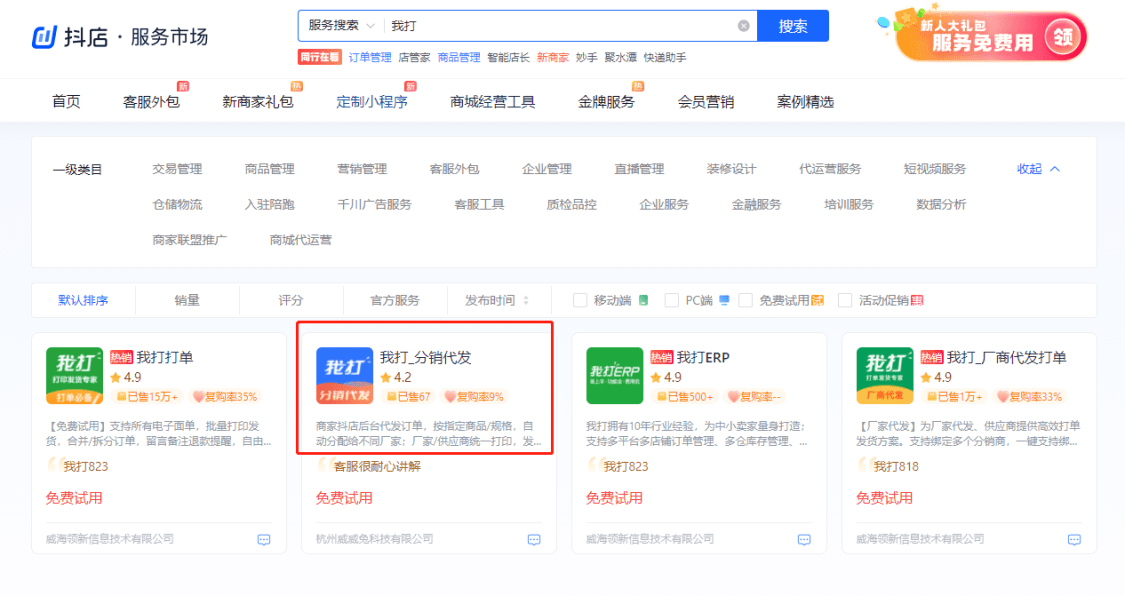
Task: Click 商品管理 suggested keyword under search
Action: (x=458, y=57)
